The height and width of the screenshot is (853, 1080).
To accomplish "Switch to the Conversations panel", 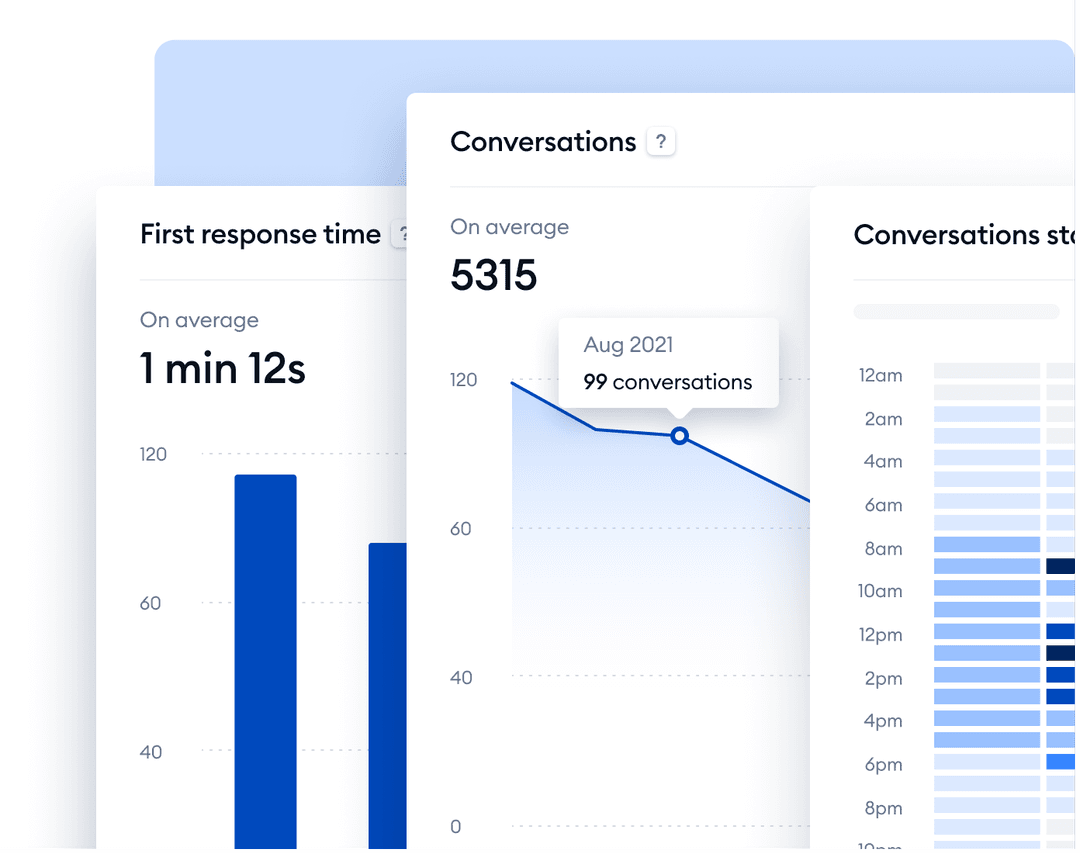I will [x=543, y=141].
